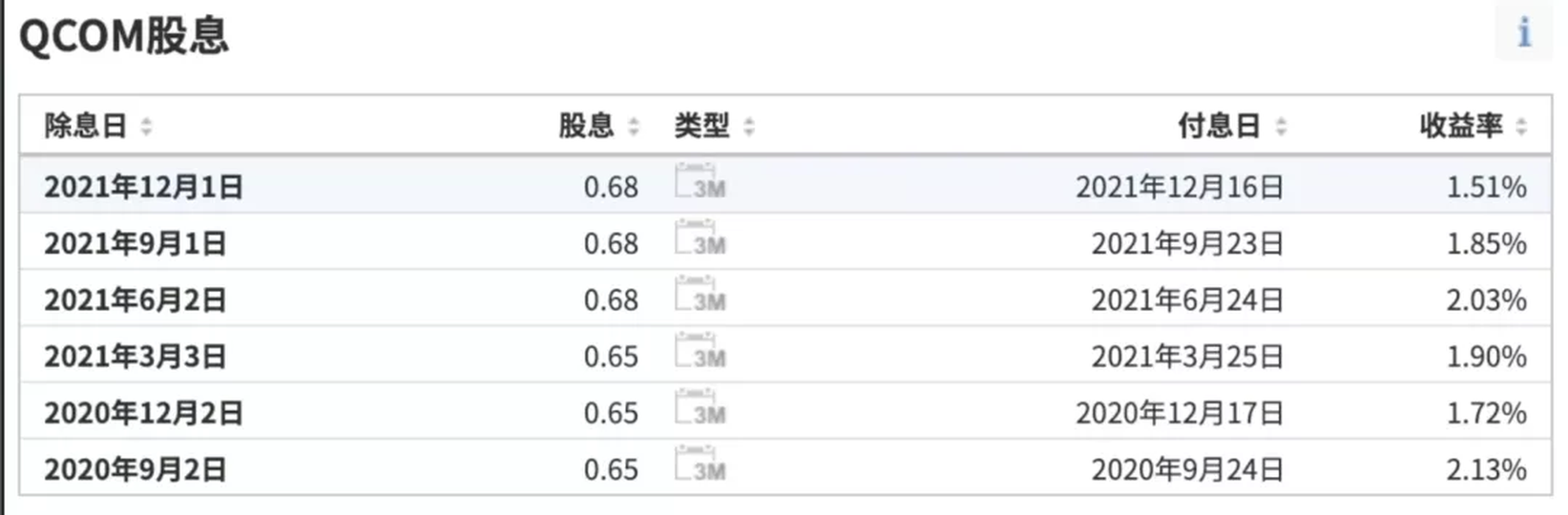Sort by the 付息日 column arrows

tap(1281, 126)
